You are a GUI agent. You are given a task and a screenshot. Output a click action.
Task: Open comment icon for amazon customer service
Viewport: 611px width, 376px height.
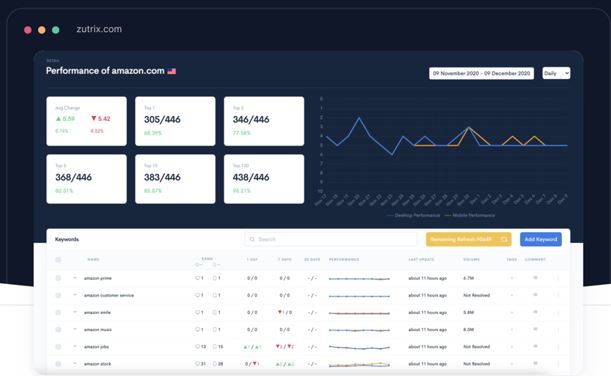535,295
